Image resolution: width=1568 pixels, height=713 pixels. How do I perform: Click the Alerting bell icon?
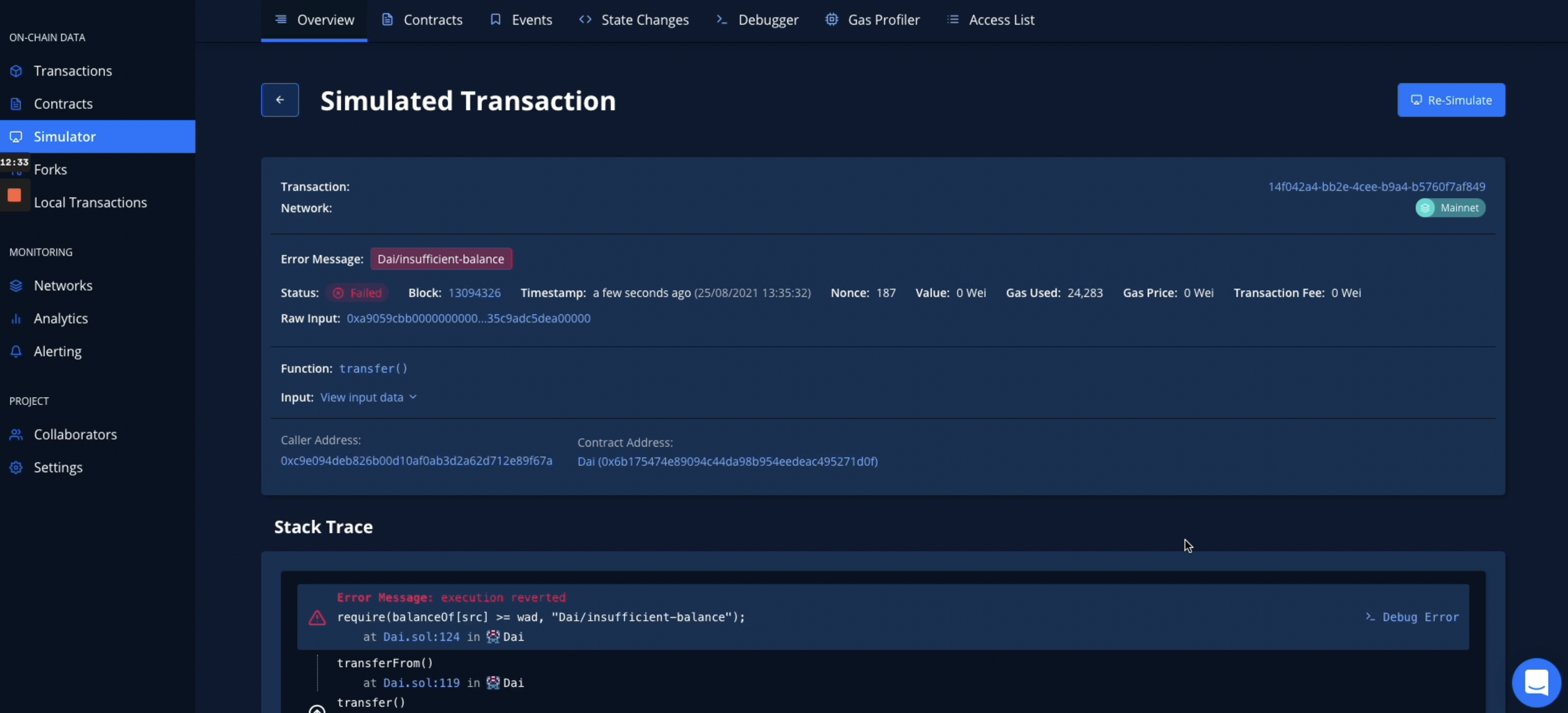click(x=16, y=352)
